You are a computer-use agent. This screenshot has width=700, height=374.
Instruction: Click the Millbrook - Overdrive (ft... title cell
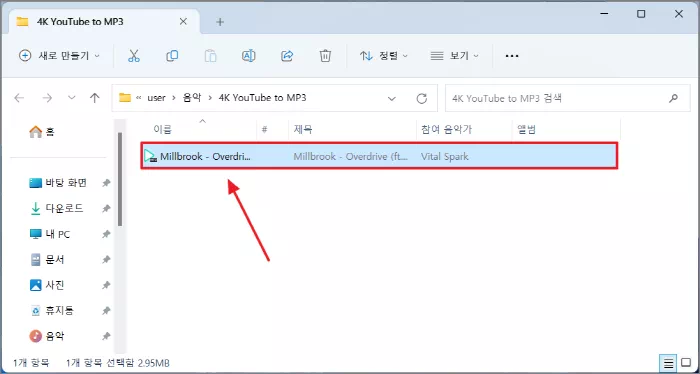click(x=350, y=157)
